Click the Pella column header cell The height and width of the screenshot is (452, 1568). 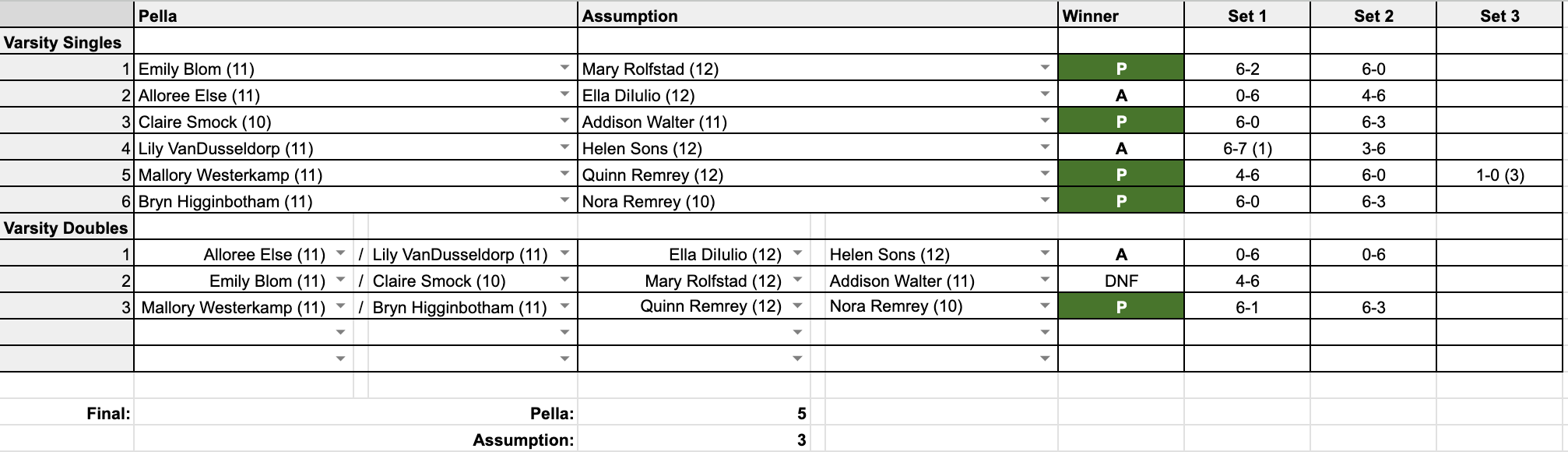pos(355,16)
